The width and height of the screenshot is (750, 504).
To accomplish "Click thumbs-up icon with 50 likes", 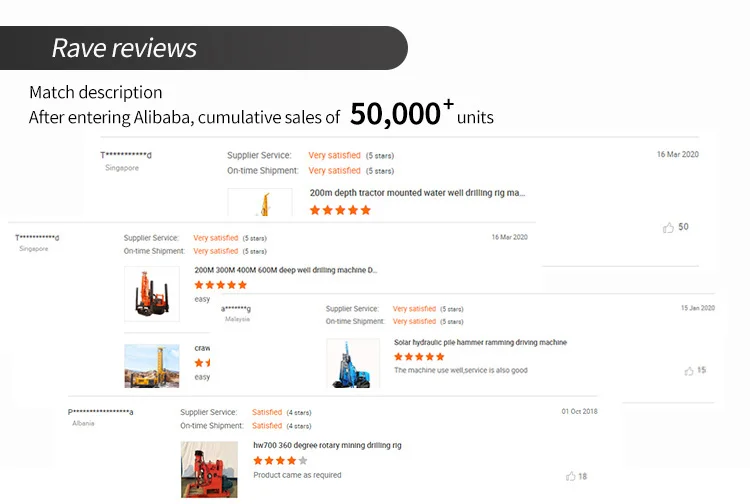I will point(668,228).
